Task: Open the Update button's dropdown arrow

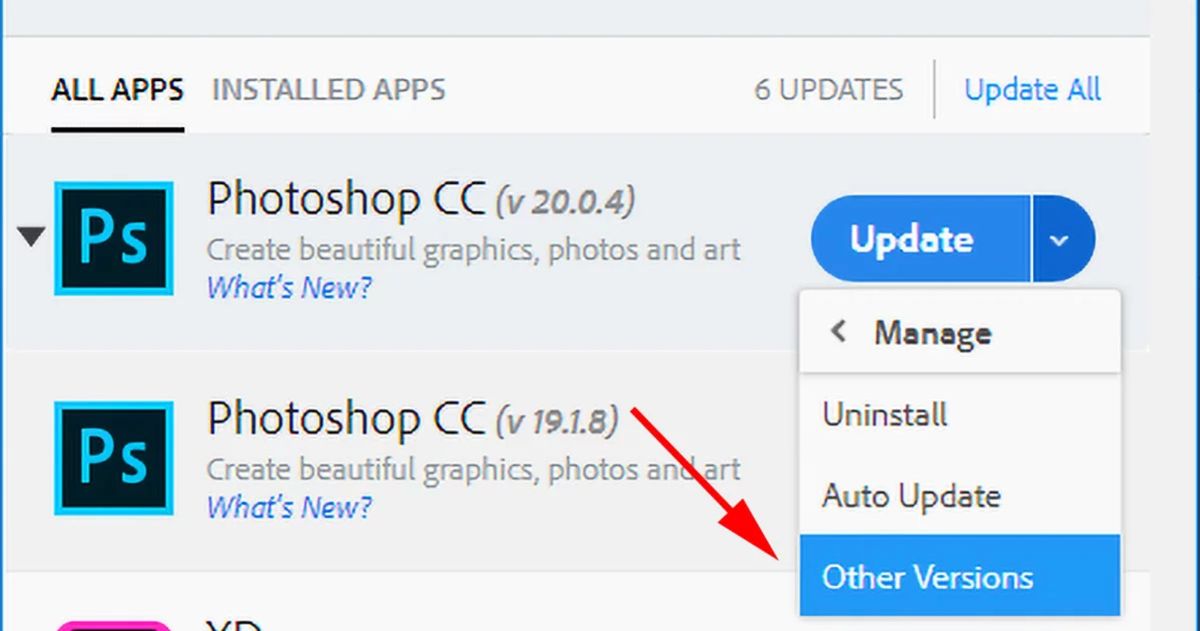Action: pos(1062,238)
